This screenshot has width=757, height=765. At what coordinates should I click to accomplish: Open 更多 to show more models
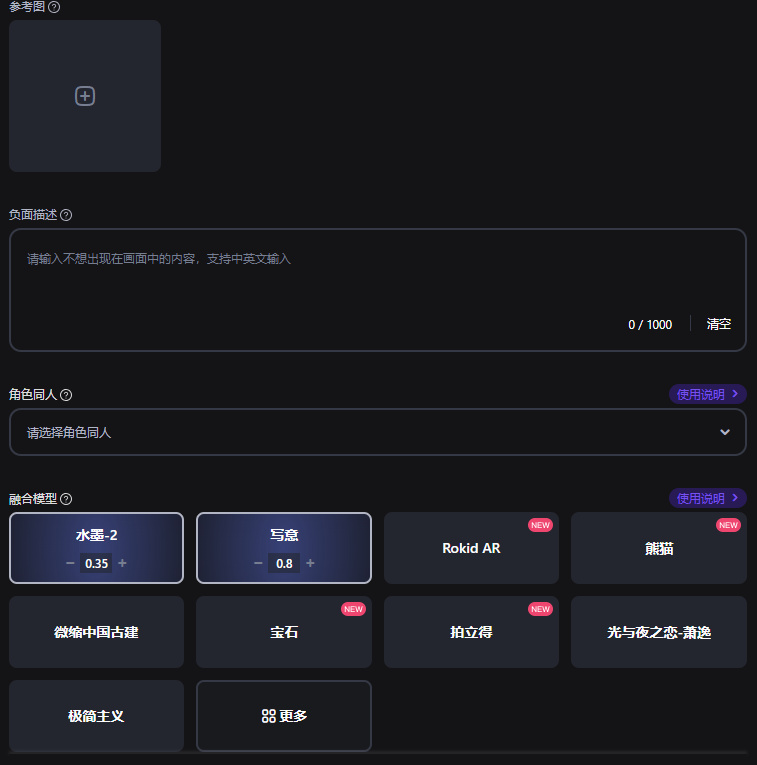pos(284,716)
